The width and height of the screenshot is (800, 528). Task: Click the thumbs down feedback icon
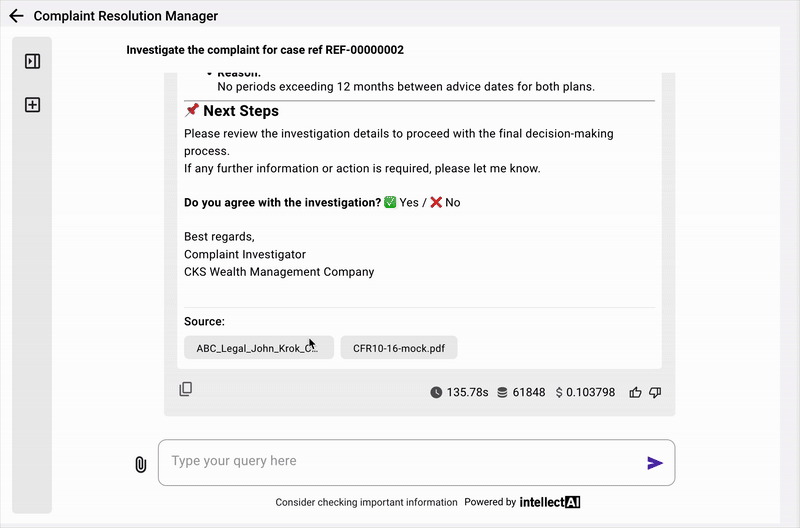655,393
